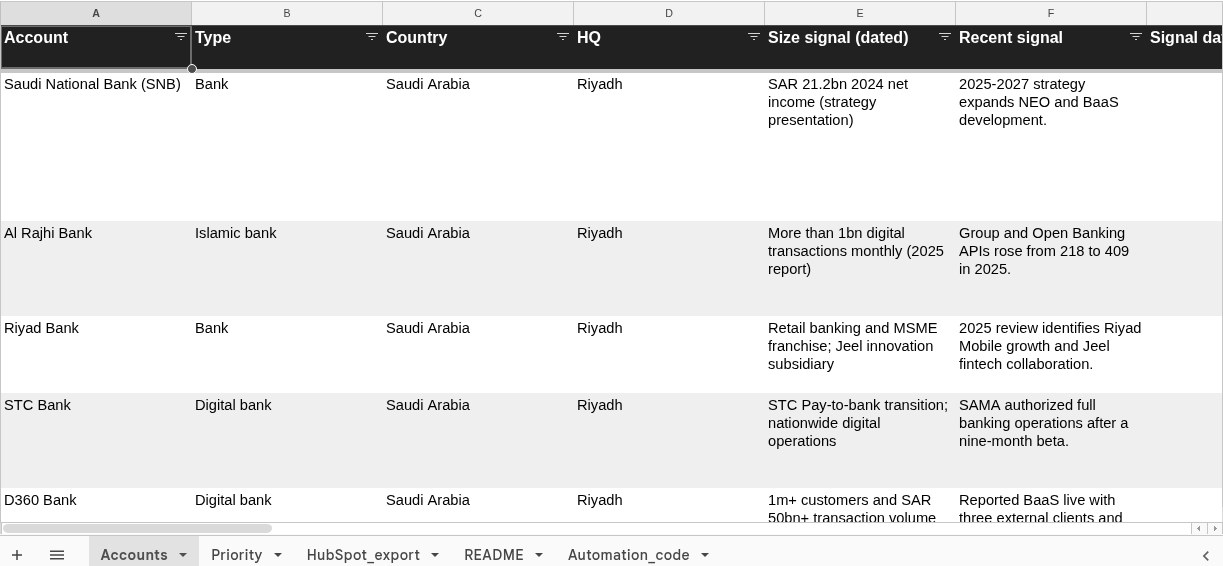This screenshot has width=1223, height=566.
Task: Select cell STC Bank
Action: pos(96,441)
